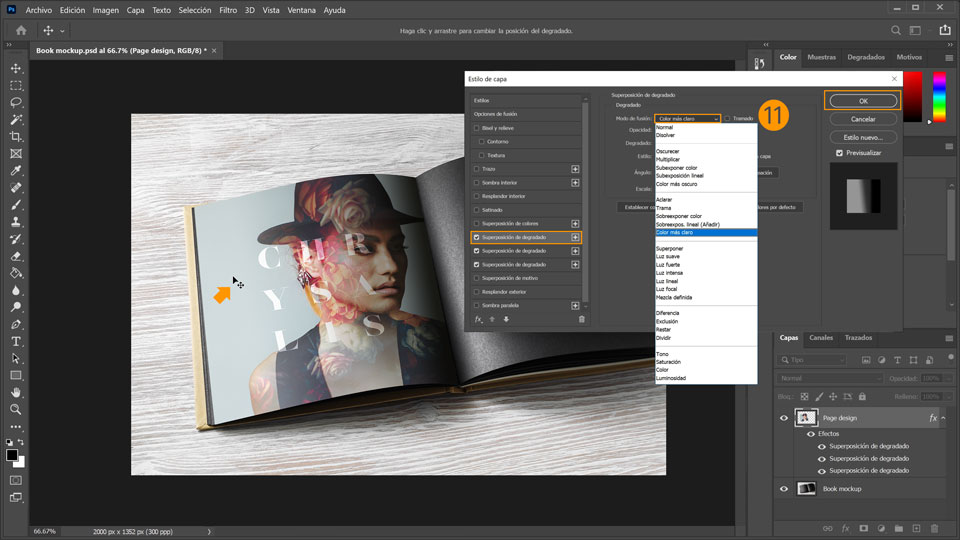Click the plus icon next to Trazo
The height and width of the screenshot is (540, 960).
576,169
